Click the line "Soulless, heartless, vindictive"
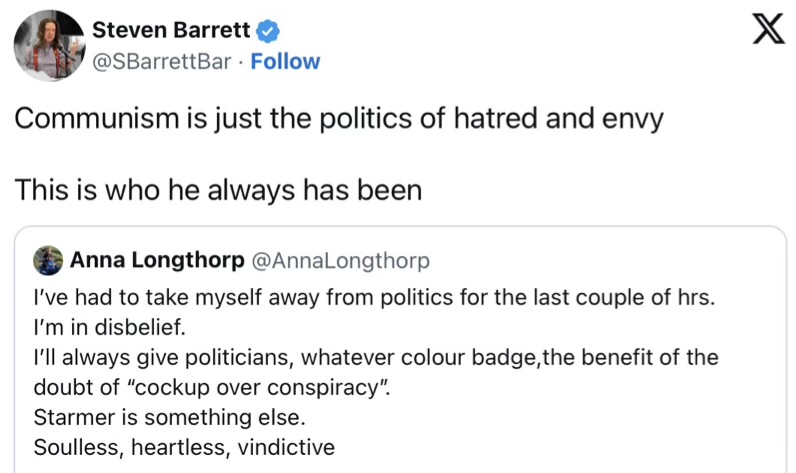This screenshot has width=796, height=473. pyautogui.click(x=184, y=446)
